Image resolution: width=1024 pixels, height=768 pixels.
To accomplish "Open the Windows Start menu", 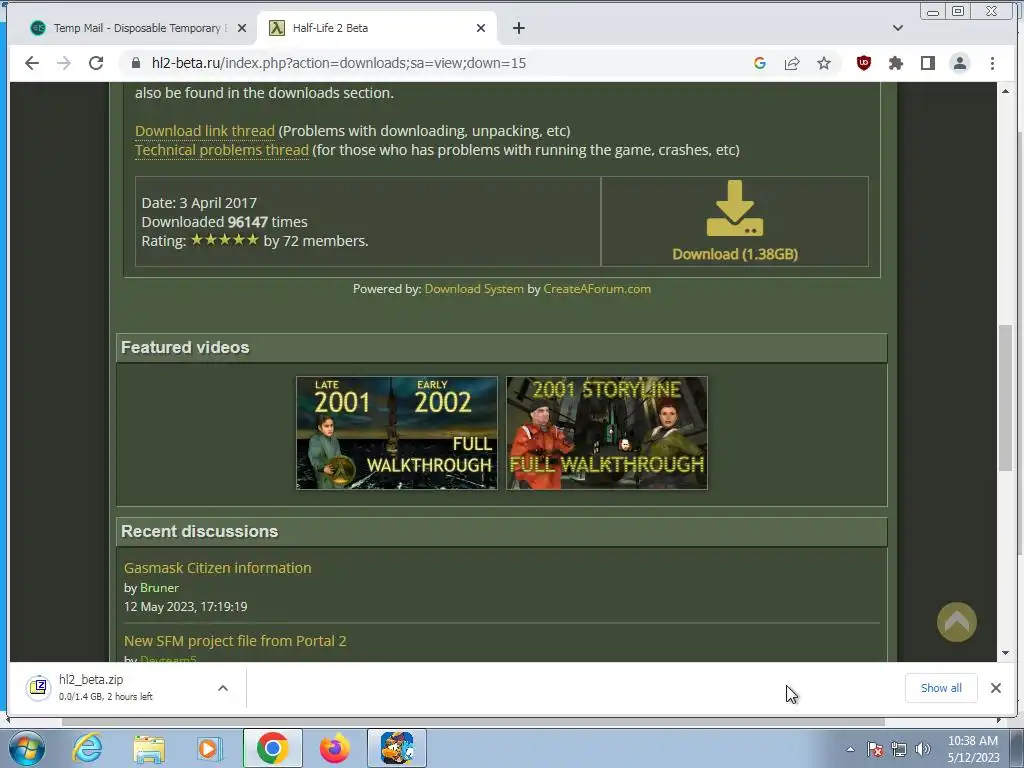I will click(26, 748).
